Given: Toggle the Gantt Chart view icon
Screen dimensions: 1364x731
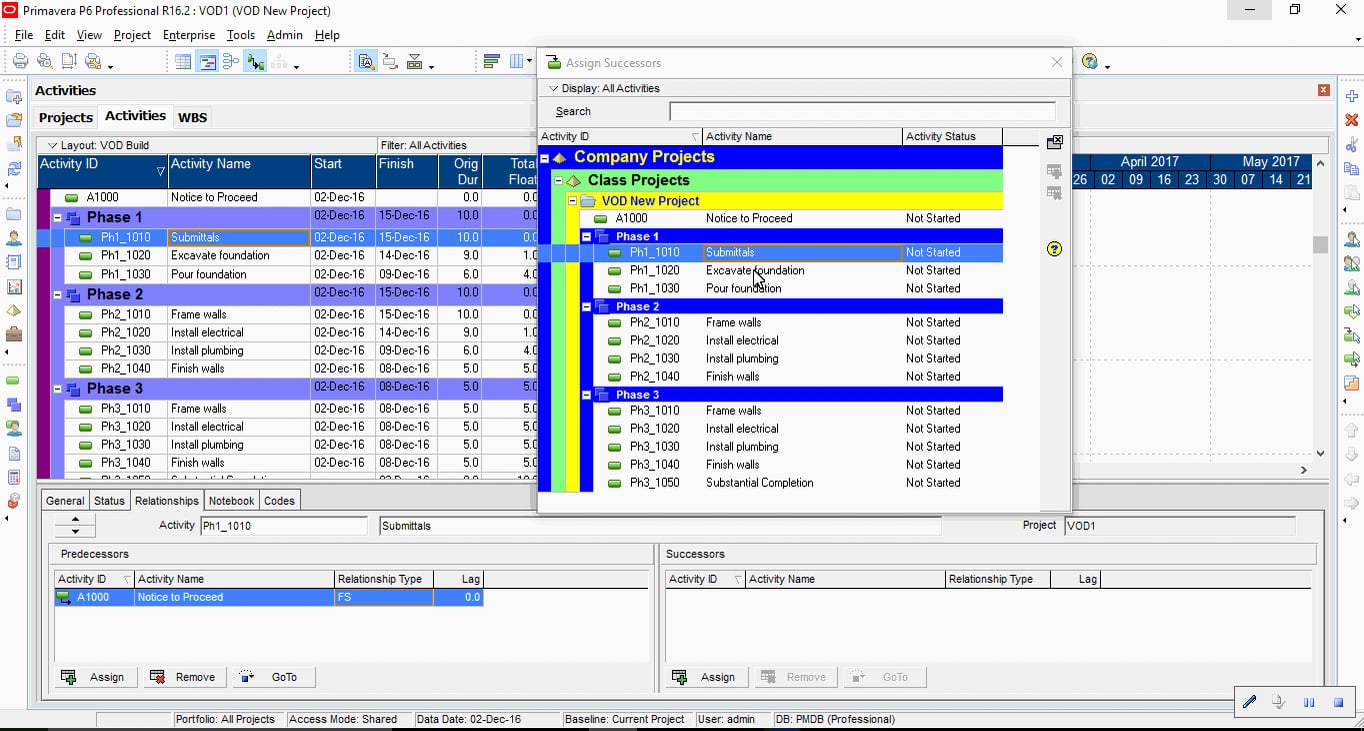Looking at the screenshot, I should point(207,62).
